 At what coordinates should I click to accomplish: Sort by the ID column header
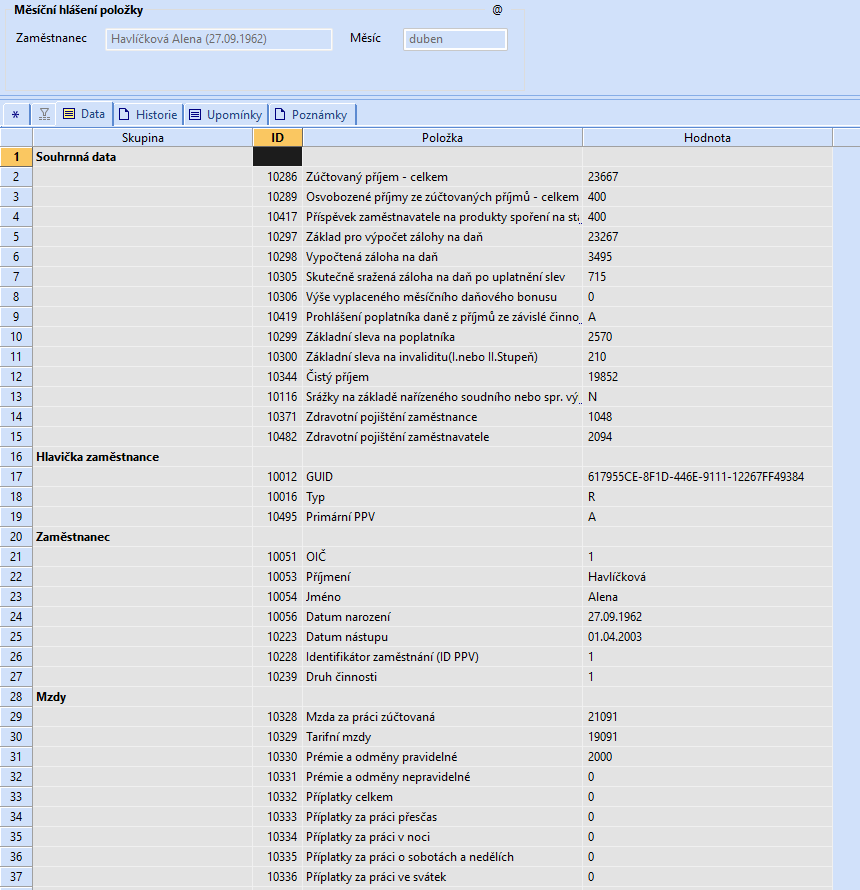(278, 137)
